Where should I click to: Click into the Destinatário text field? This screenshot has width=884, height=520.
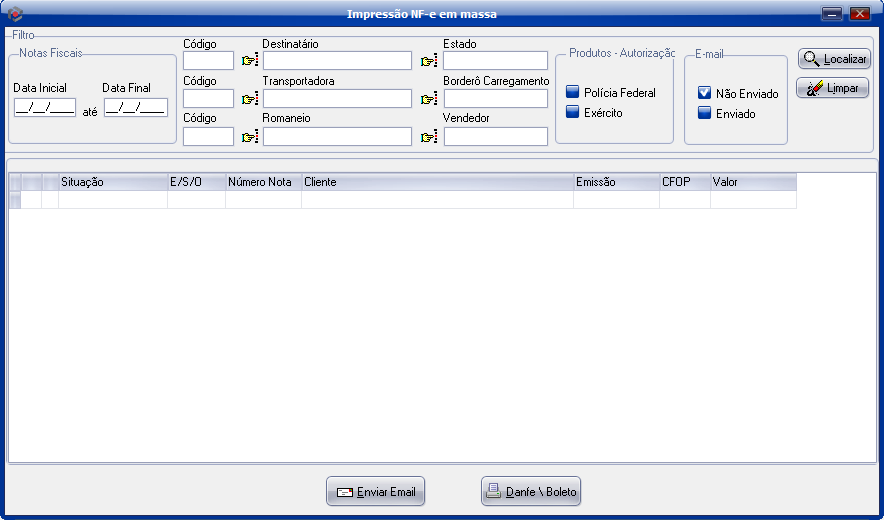click(x=337, y=61)
